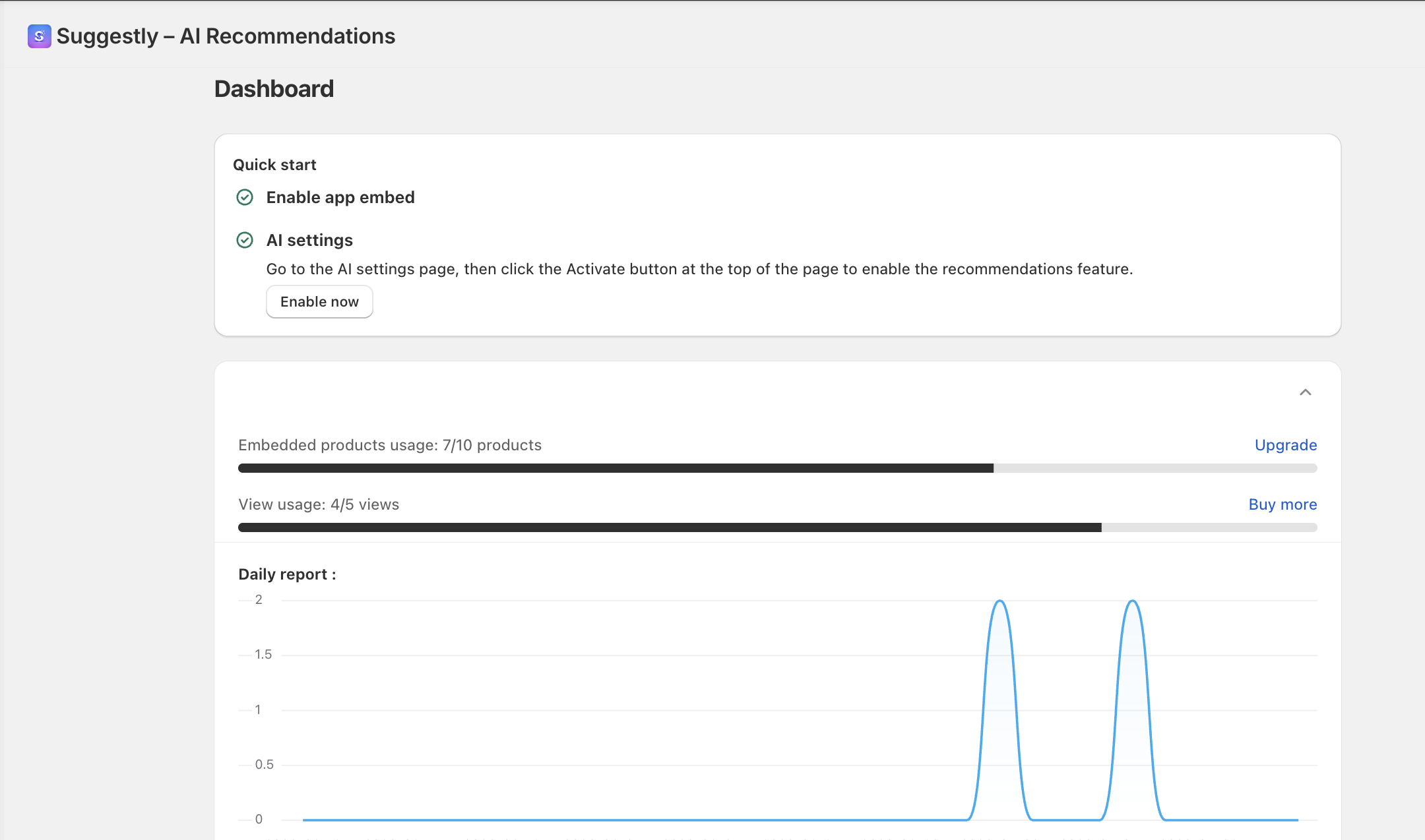The width and height of the screenshot is (1425, 840).
Task: Click the 1.5 y-axis gridline label
Action: click(x=263, y=654)
